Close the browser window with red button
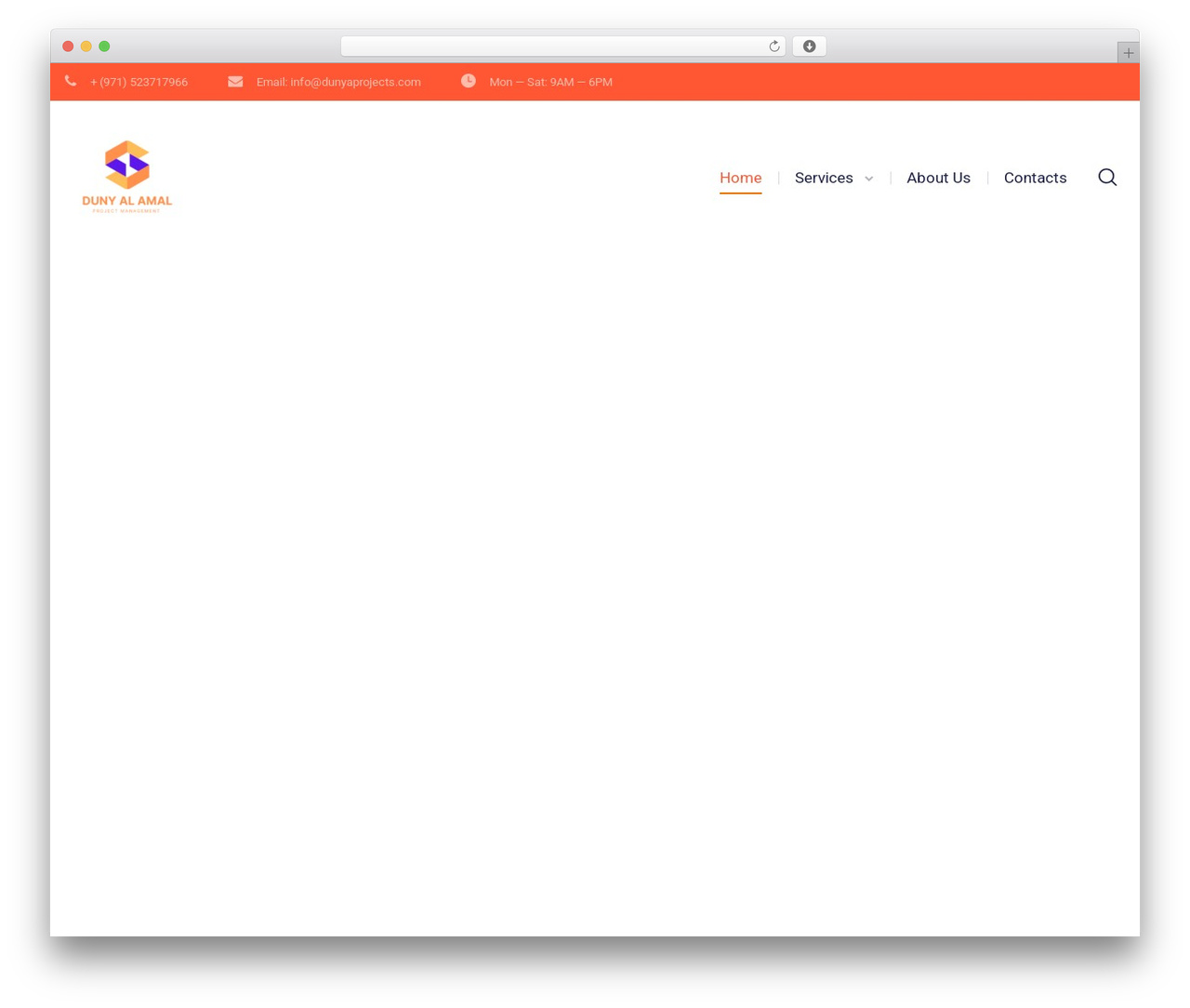The width and height of the screenshot is (1190, 1008). [x=68, y=46]
